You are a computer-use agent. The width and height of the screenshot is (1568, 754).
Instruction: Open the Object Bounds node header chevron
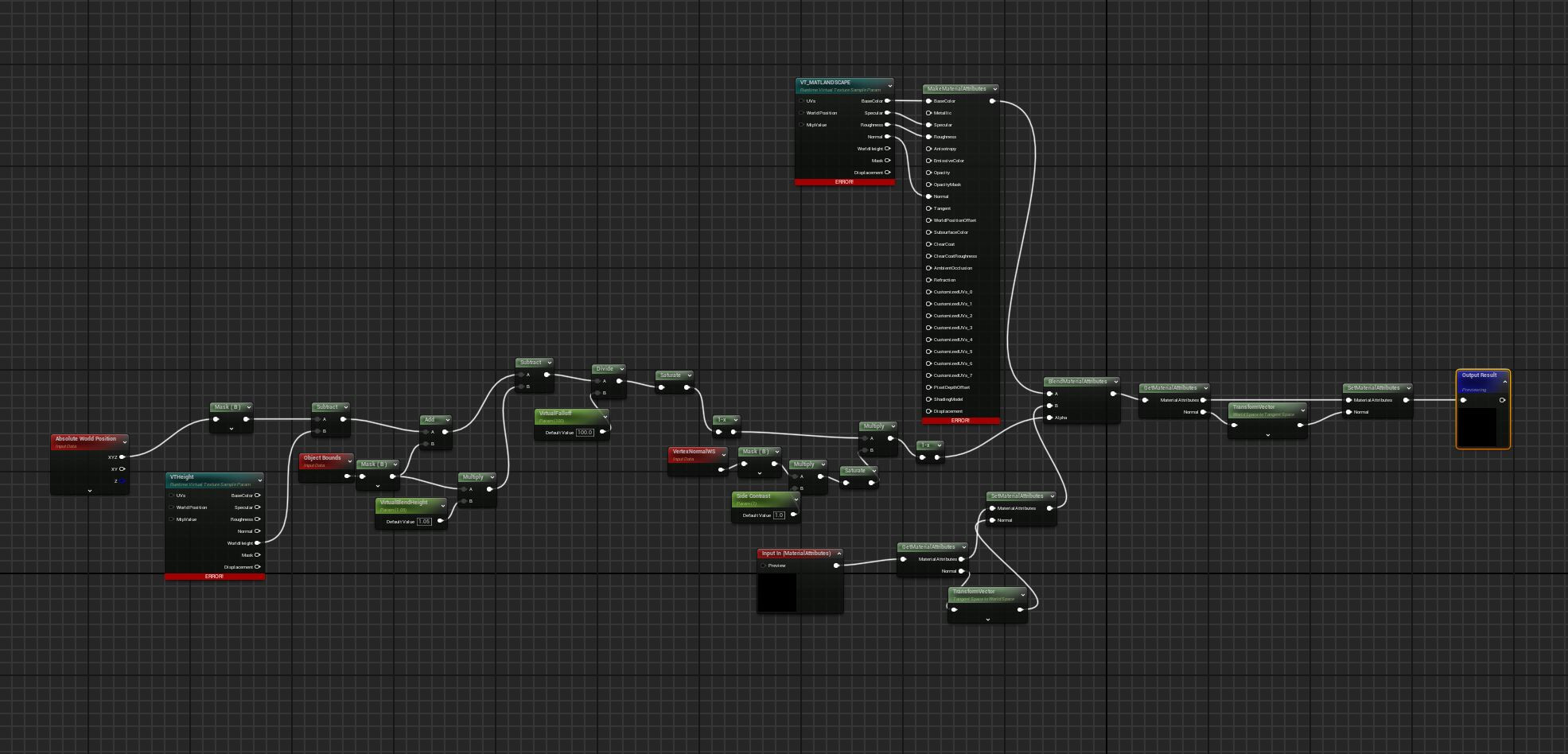coord(348,461)
